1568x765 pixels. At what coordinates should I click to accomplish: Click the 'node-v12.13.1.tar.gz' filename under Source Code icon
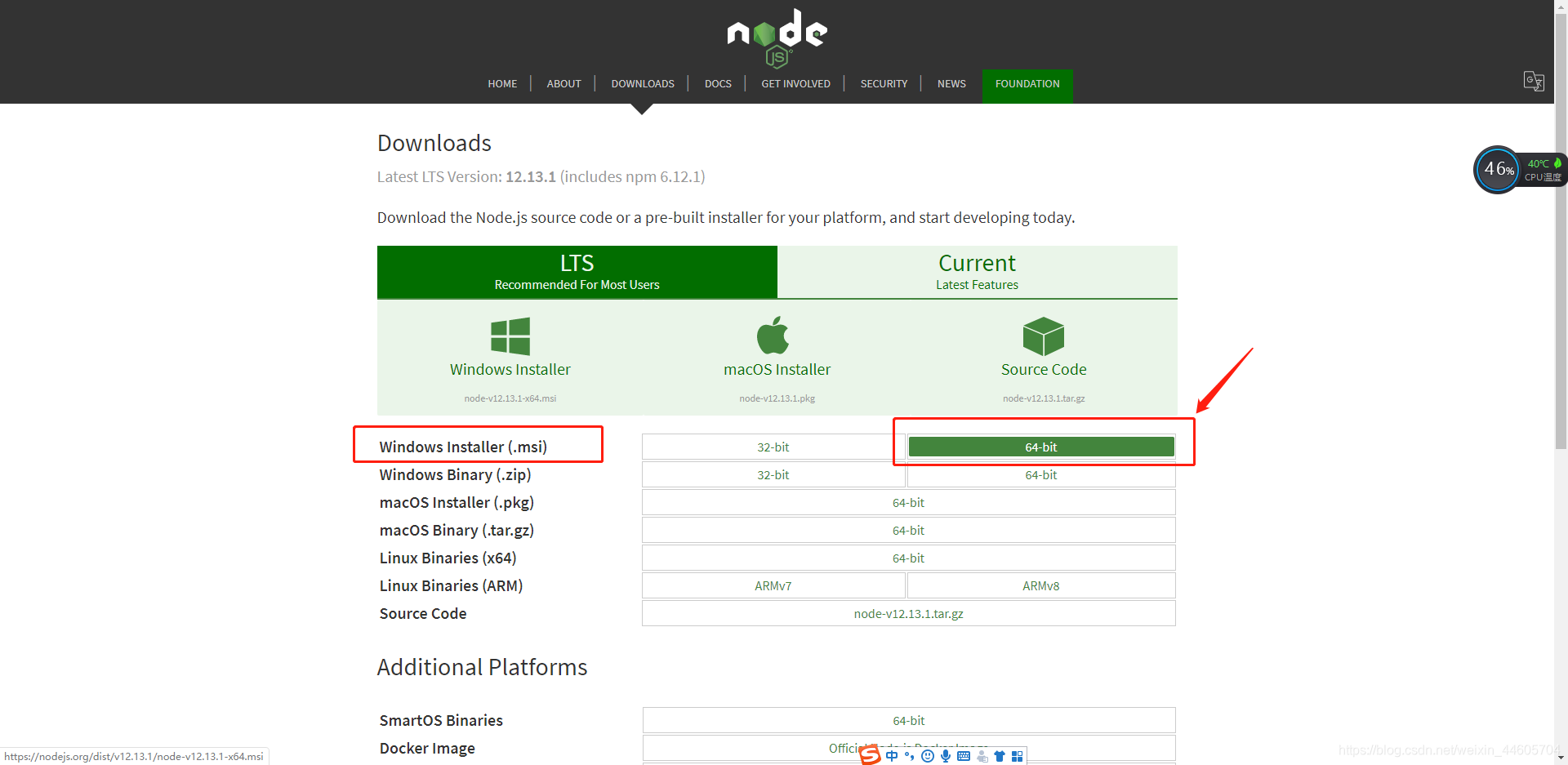(x=1044, y=398)
